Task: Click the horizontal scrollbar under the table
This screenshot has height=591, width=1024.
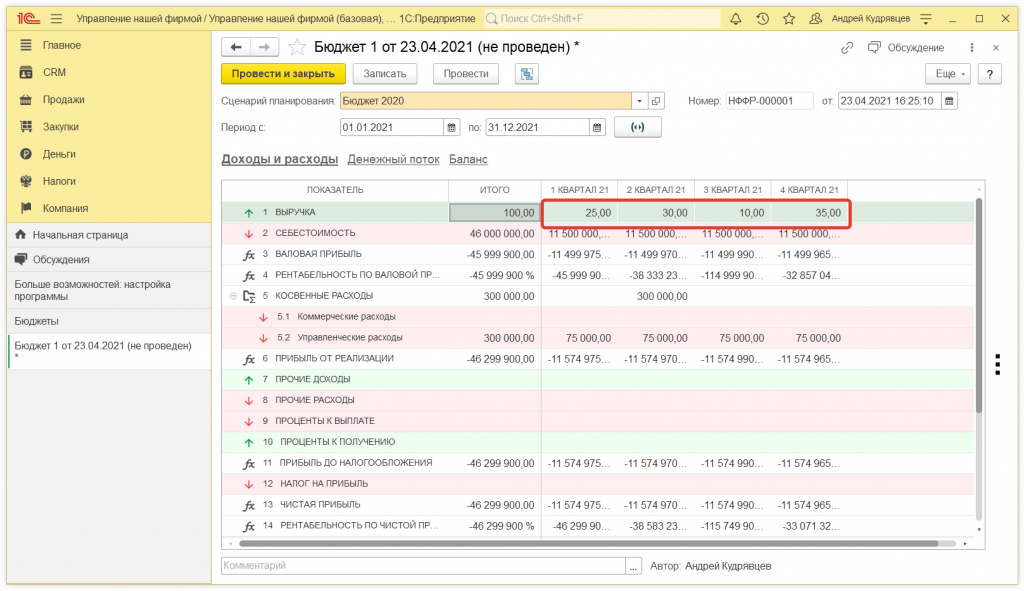Action: pos(590,544)
